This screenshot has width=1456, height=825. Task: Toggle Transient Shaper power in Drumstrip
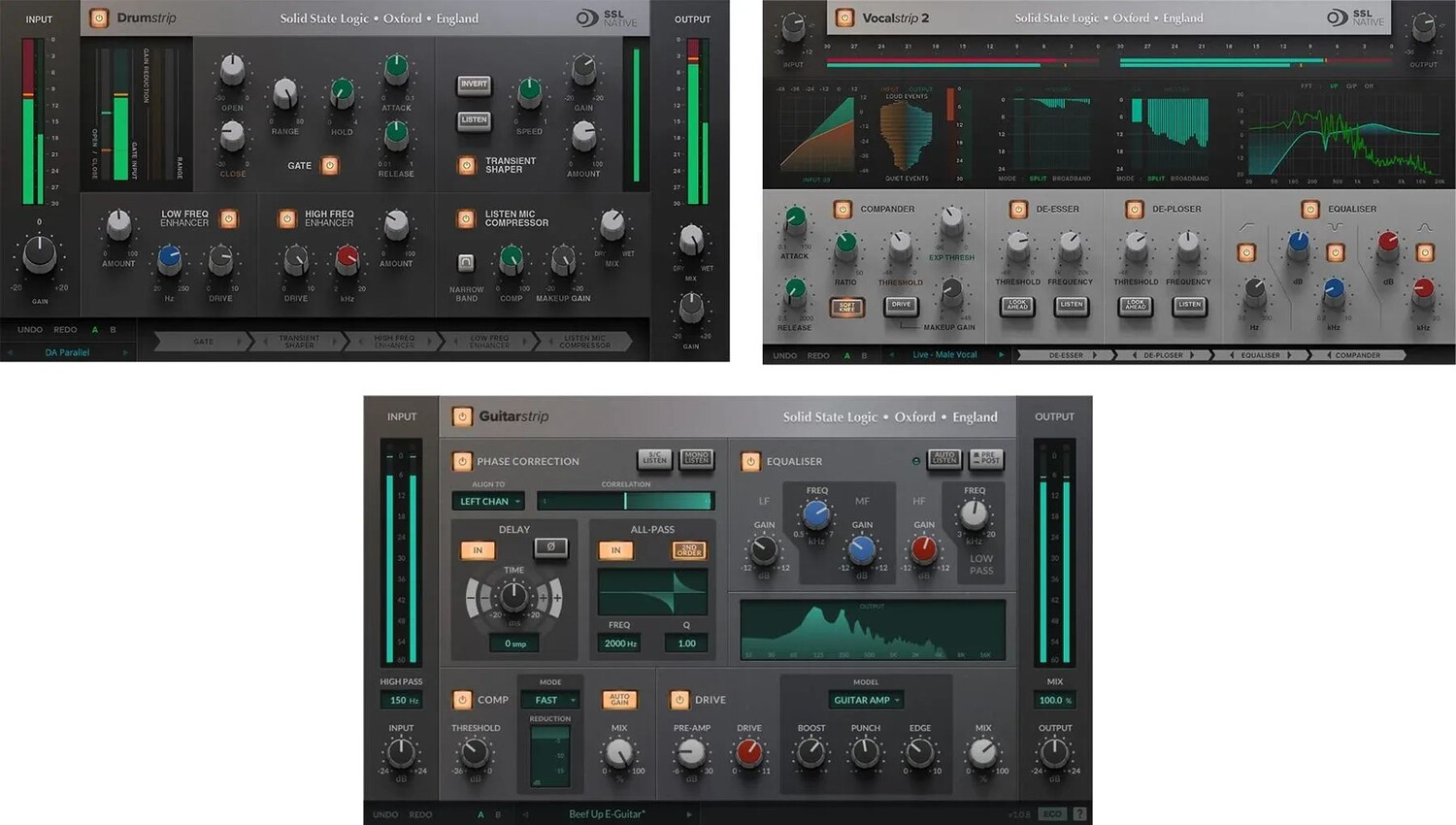tap(467, 166)
